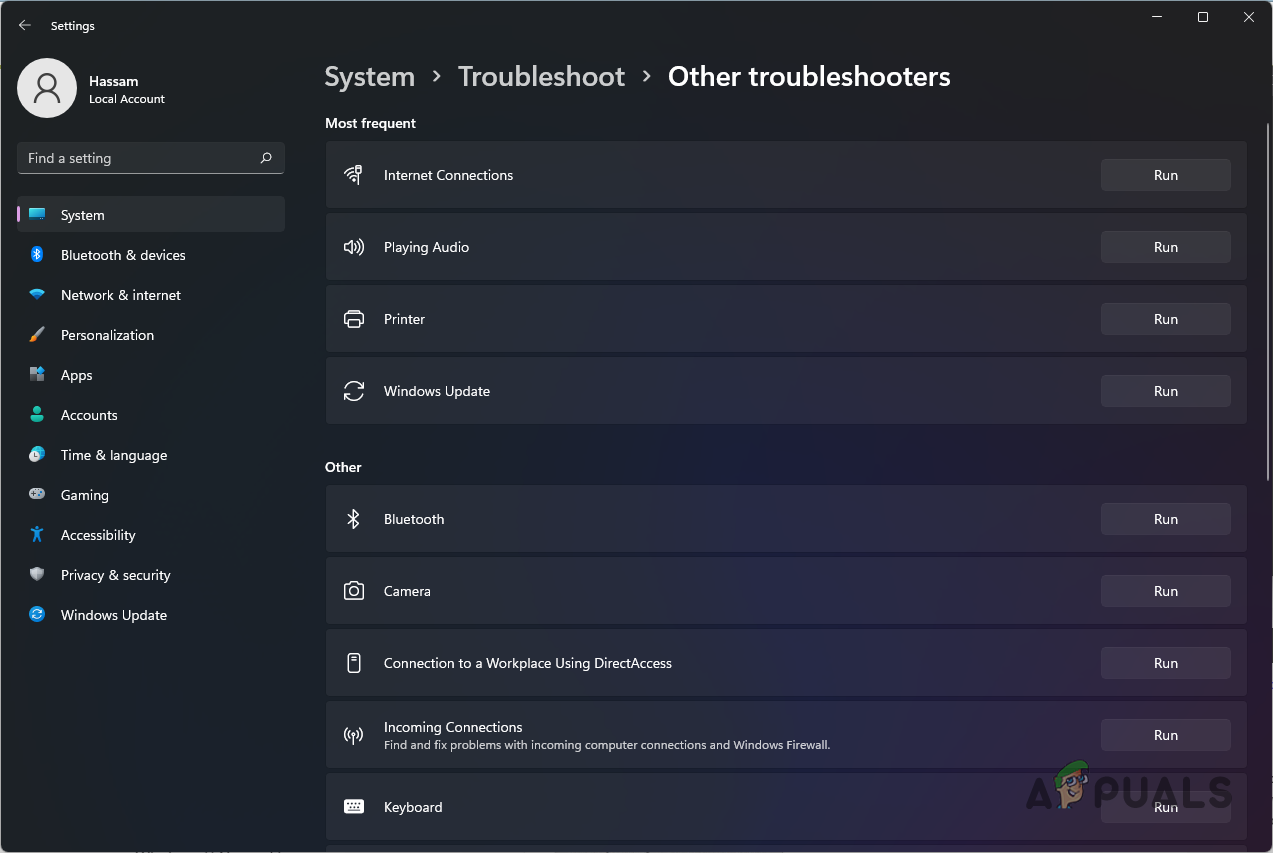Navigate to Troubleshoot breadcrumb
This screenshot has height=853, width=1273.
click(x=541, y=77)
